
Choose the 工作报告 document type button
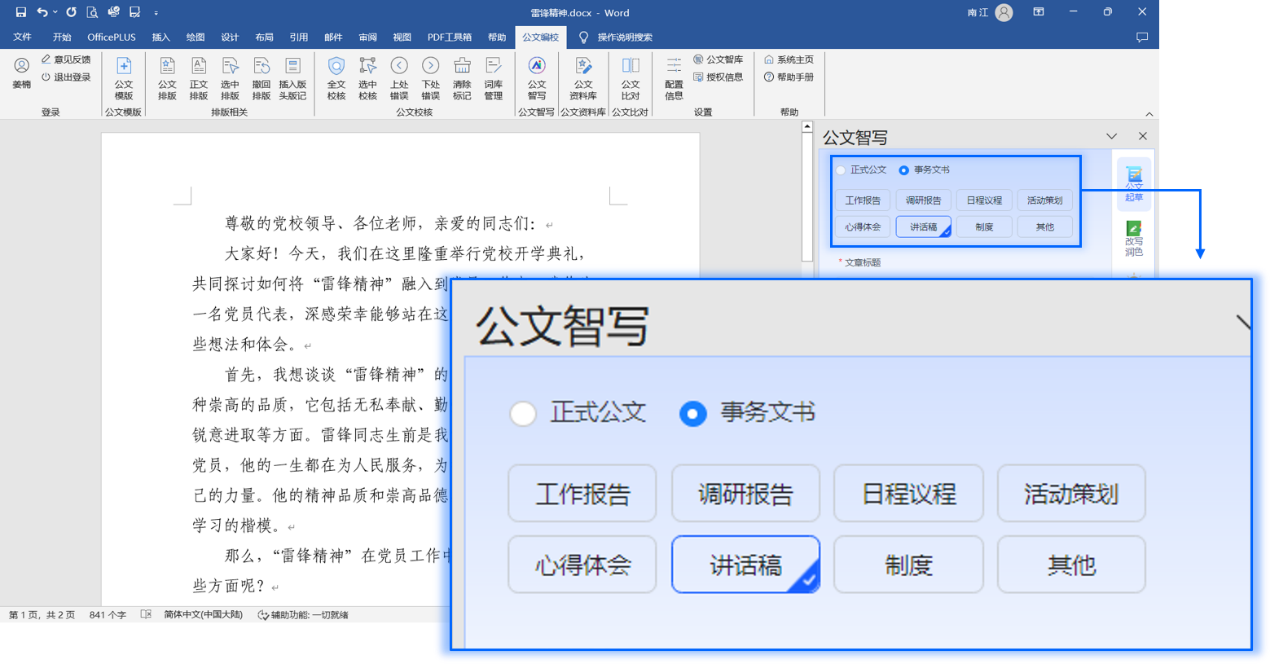(x=862, y=200)
